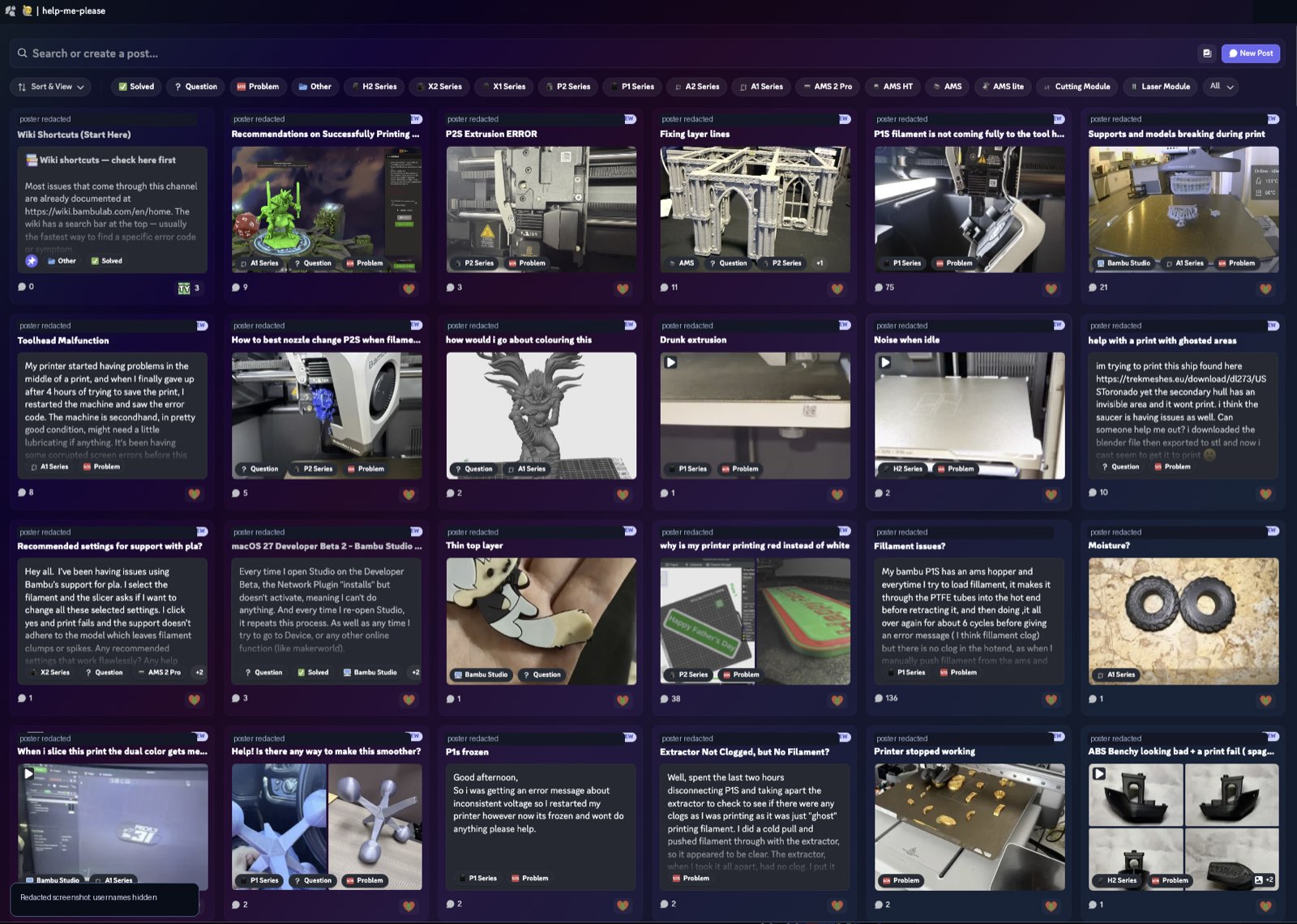
Task: Play the 'Noise when idle' video
Action: tap(885, 362)
